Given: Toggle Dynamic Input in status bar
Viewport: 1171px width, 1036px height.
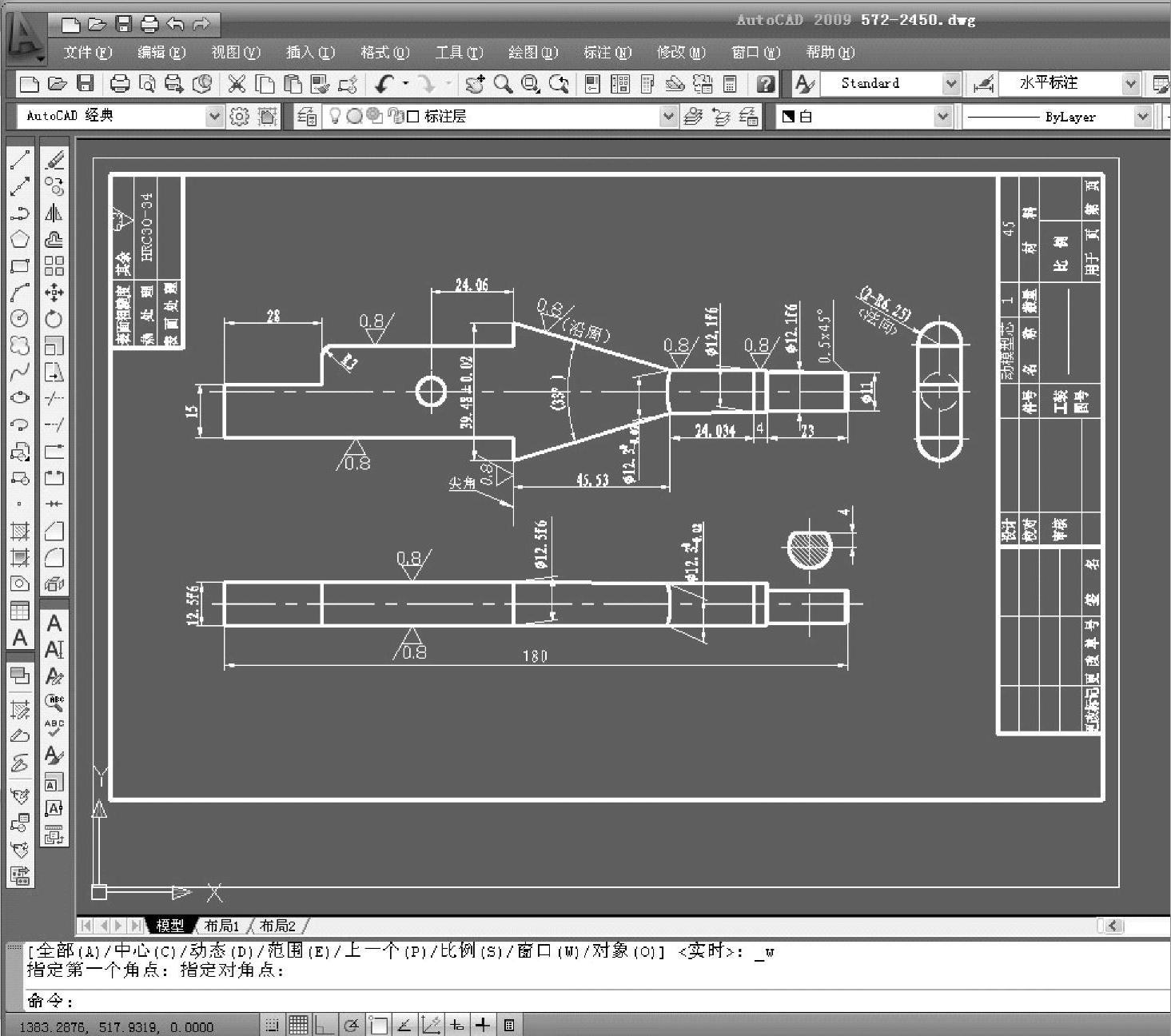Looking at the screenshot, I should click(457, 1025).
